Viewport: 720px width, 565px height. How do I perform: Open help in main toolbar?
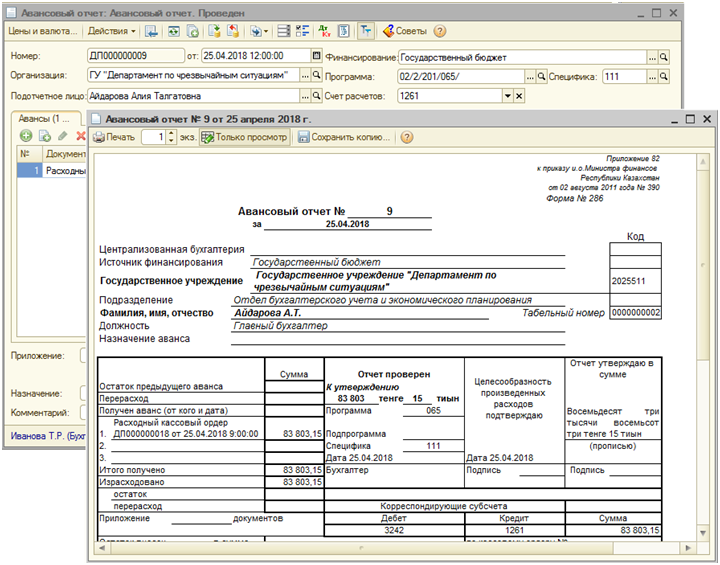[439, 31]
